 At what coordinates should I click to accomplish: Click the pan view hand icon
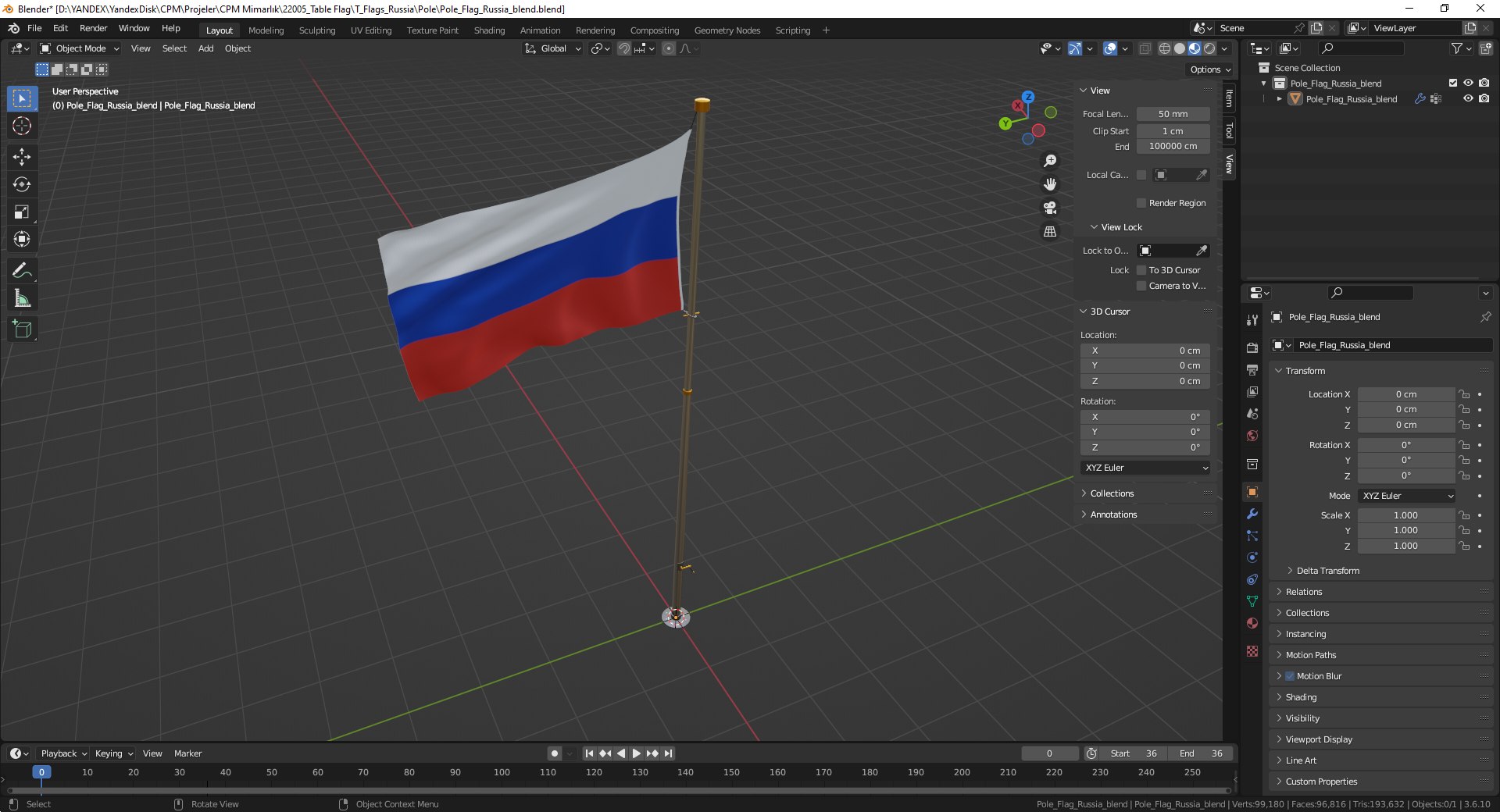click(x=1050, y=184)
